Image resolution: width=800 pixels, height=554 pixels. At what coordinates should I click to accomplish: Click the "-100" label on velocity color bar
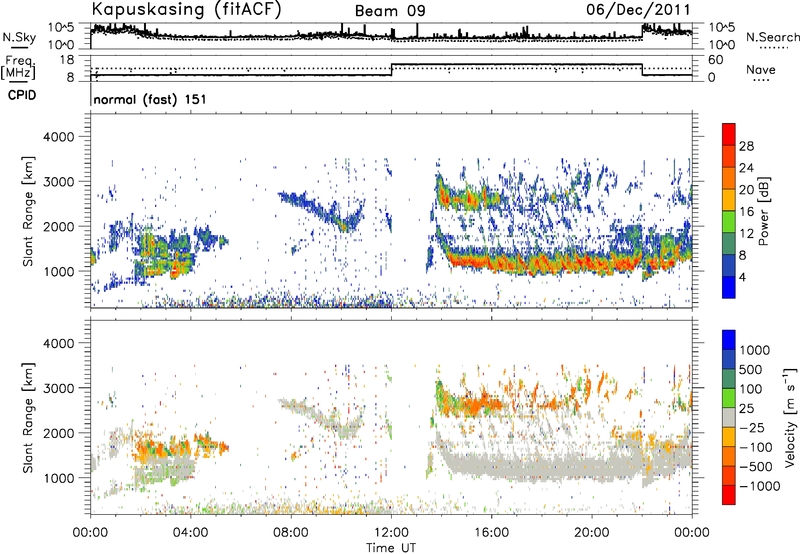756,447
